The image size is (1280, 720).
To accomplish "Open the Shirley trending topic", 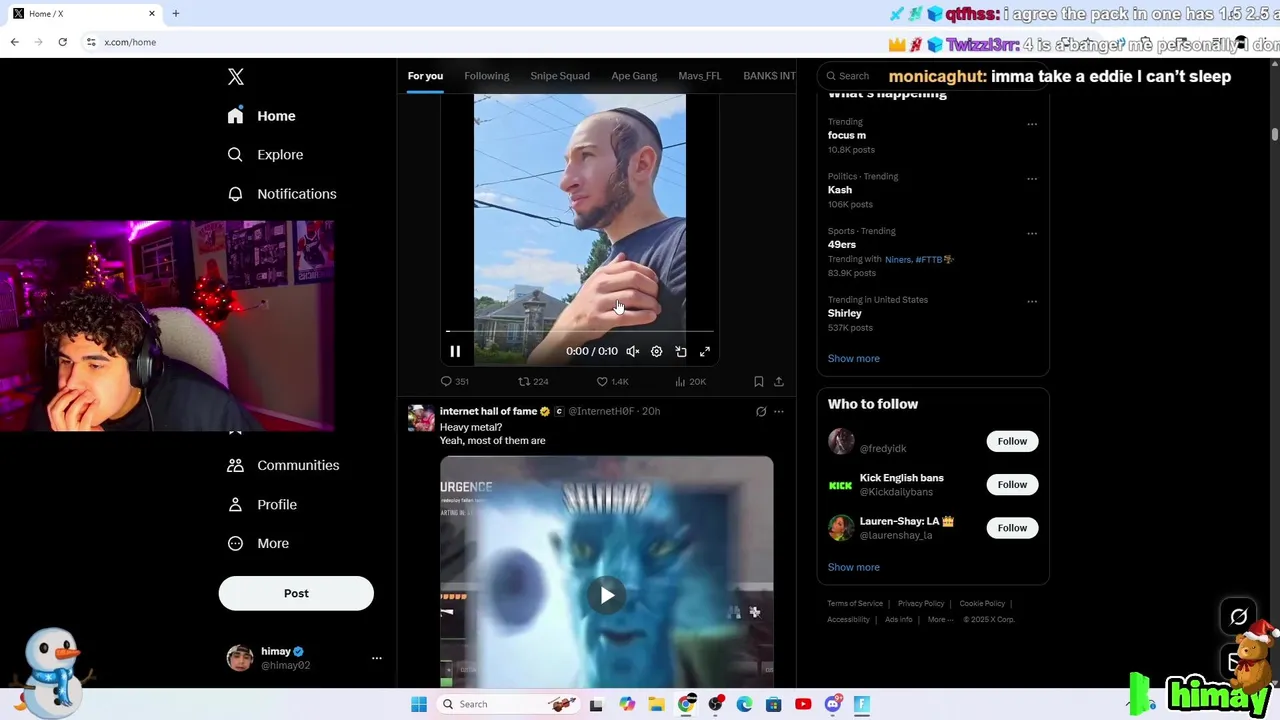I will tap(845, 313).
